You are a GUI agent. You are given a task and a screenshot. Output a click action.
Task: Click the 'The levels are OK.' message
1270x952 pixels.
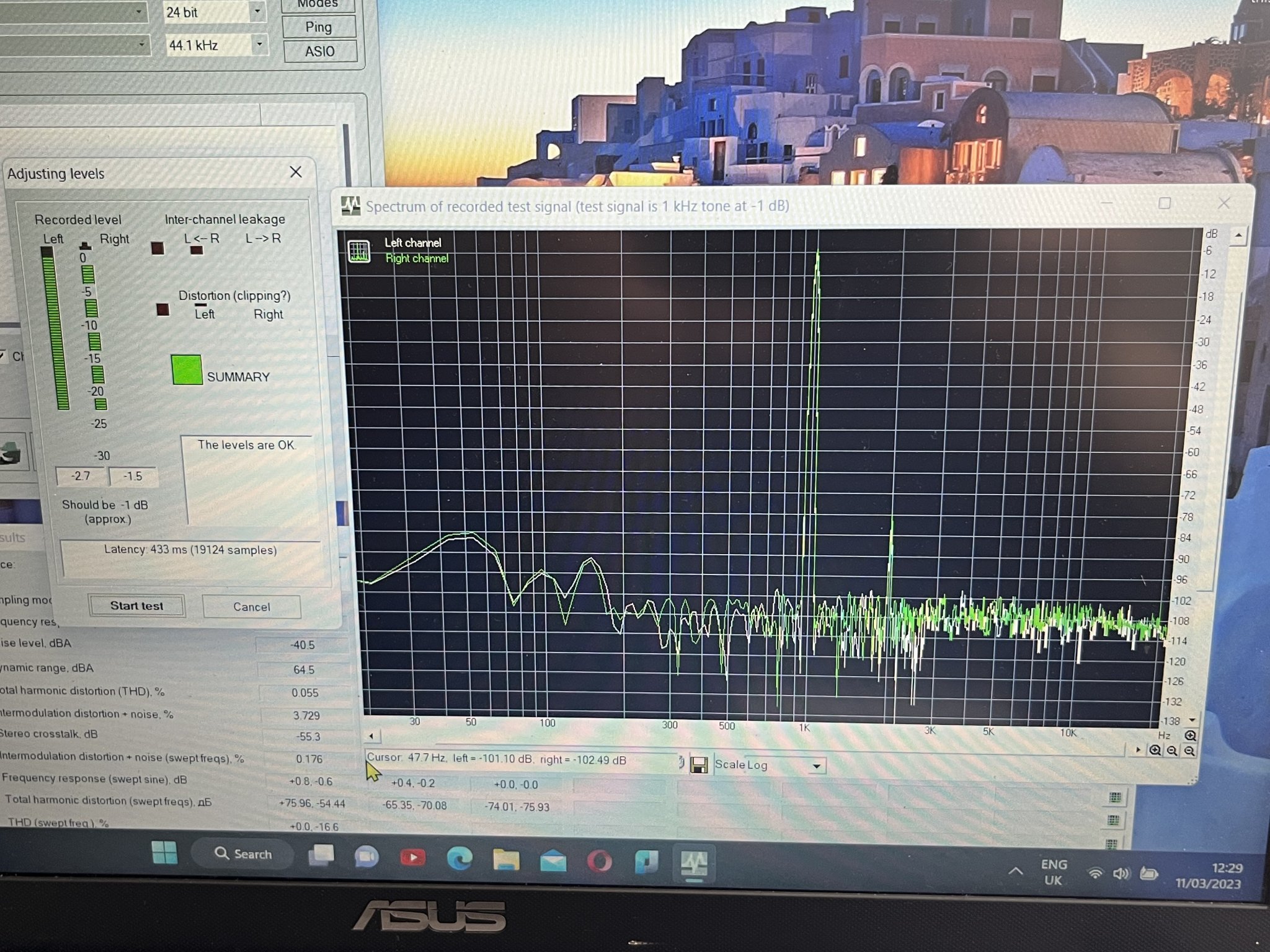pos(246,444)
